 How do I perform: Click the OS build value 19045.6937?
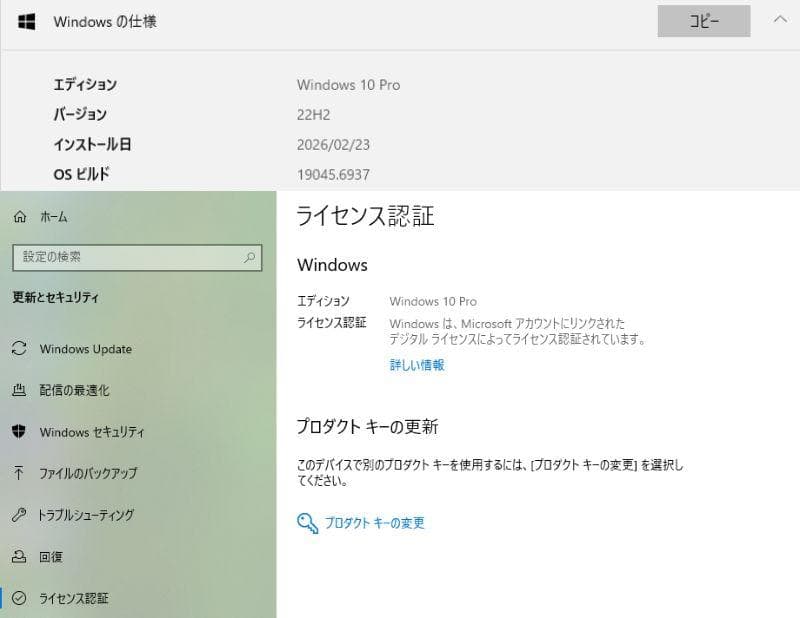(333, 175)
